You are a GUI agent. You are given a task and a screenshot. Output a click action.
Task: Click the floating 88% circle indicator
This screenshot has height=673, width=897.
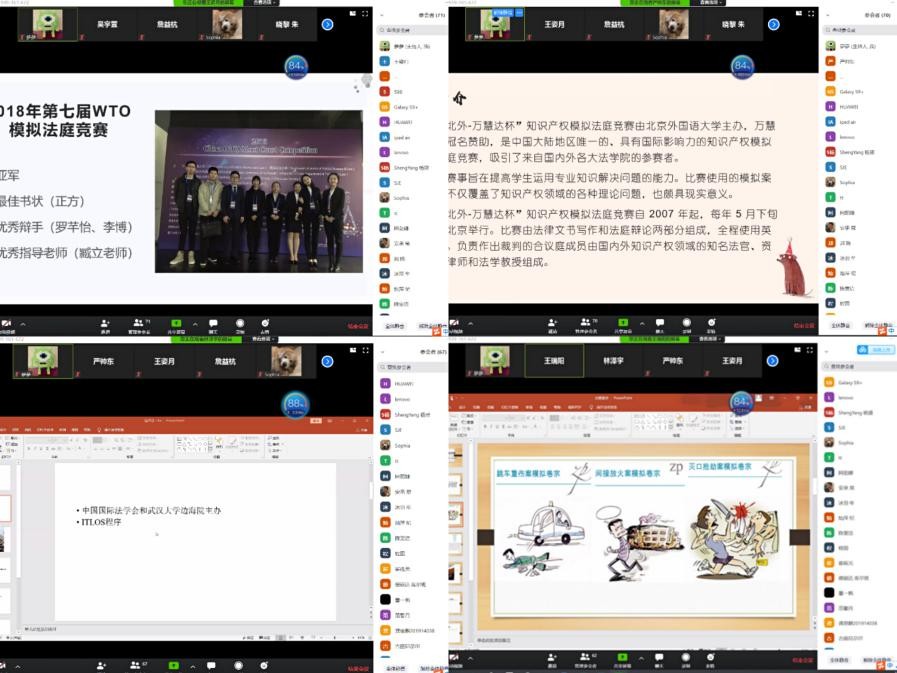pyautogui.click(x=296, y=404)
